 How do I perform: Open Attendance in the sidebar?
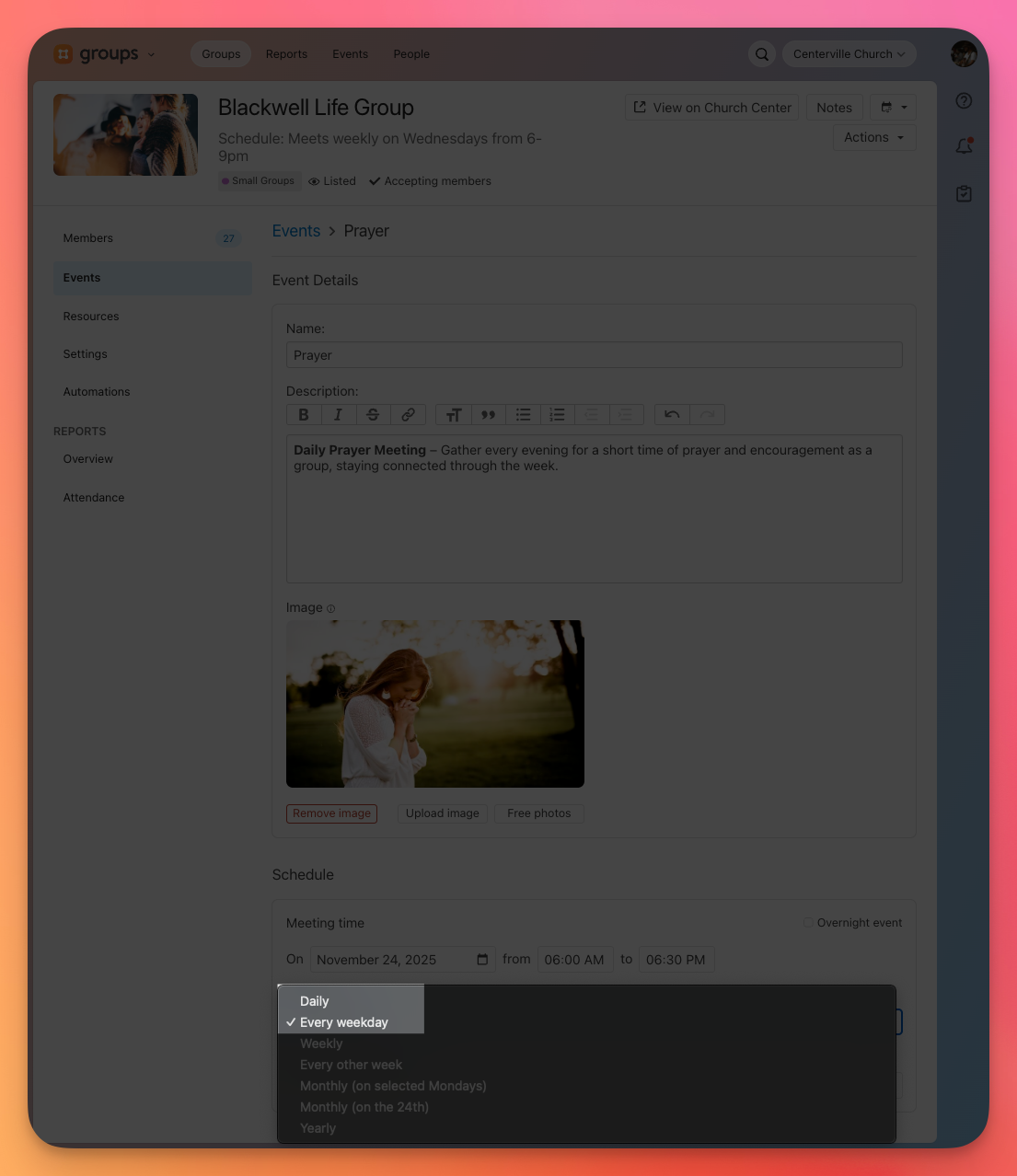point(94,498)
